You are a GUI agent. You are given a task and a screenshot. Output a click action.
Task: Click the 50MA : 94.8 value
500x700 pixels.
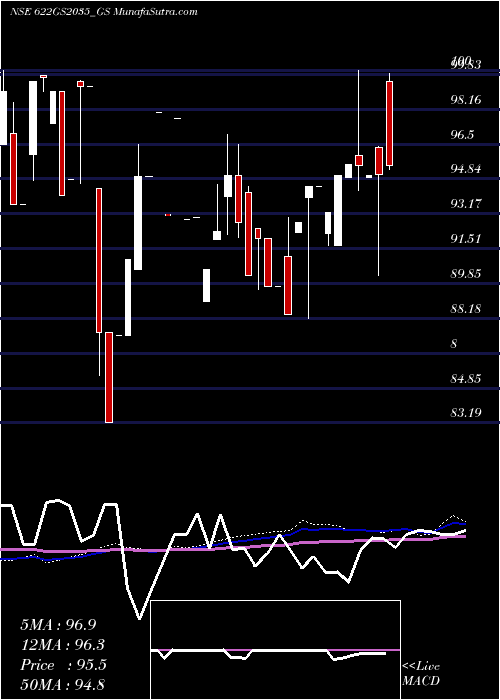(62, 684)
